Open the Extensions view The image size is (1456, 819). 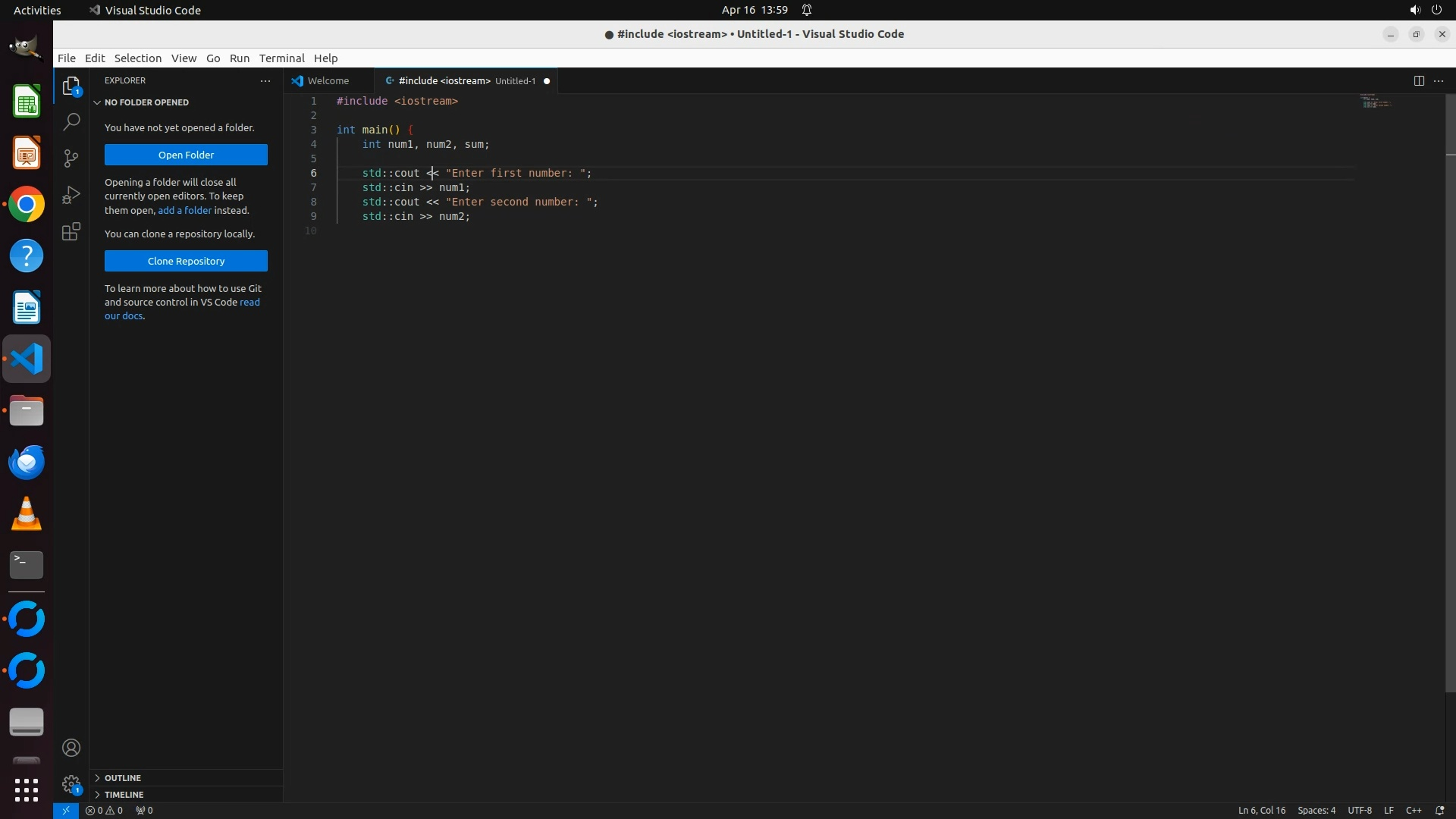(x=71, y=231)
